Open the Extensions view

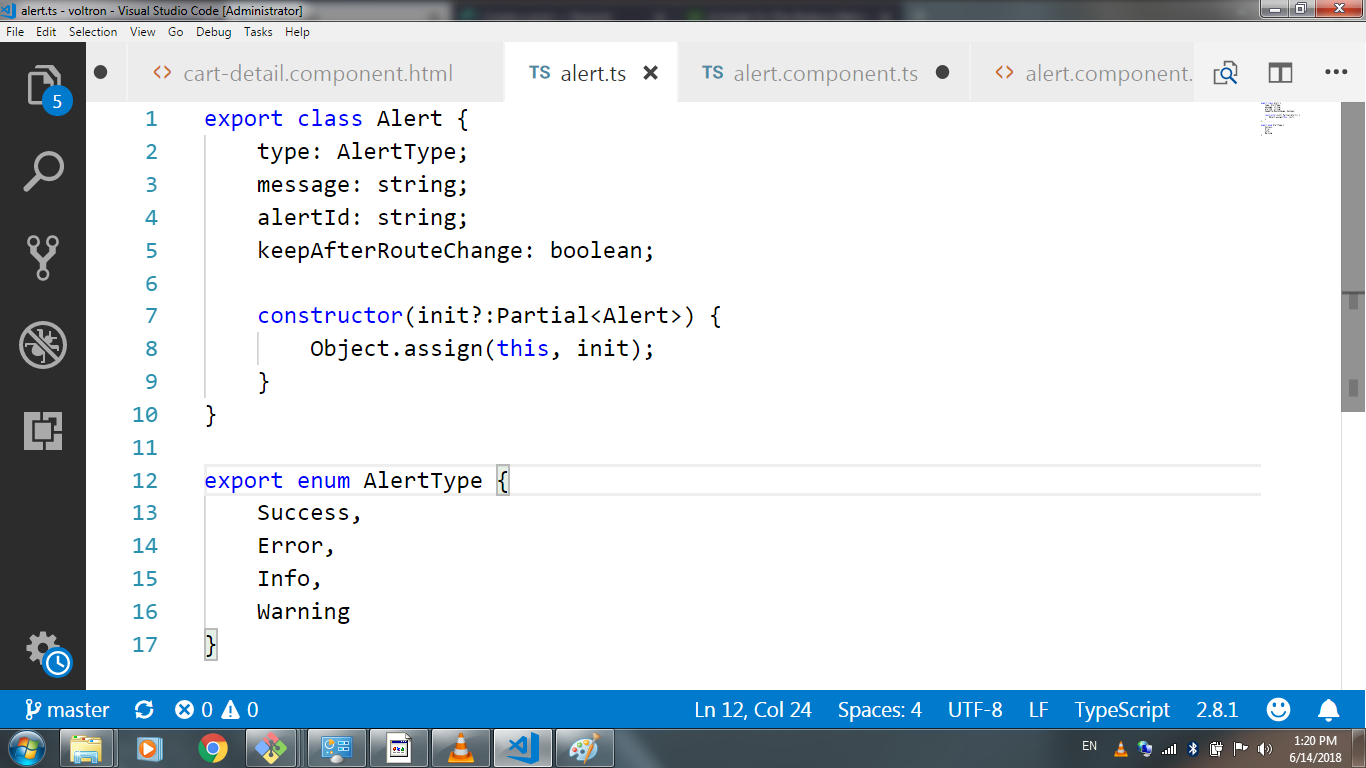click(43, 431)
